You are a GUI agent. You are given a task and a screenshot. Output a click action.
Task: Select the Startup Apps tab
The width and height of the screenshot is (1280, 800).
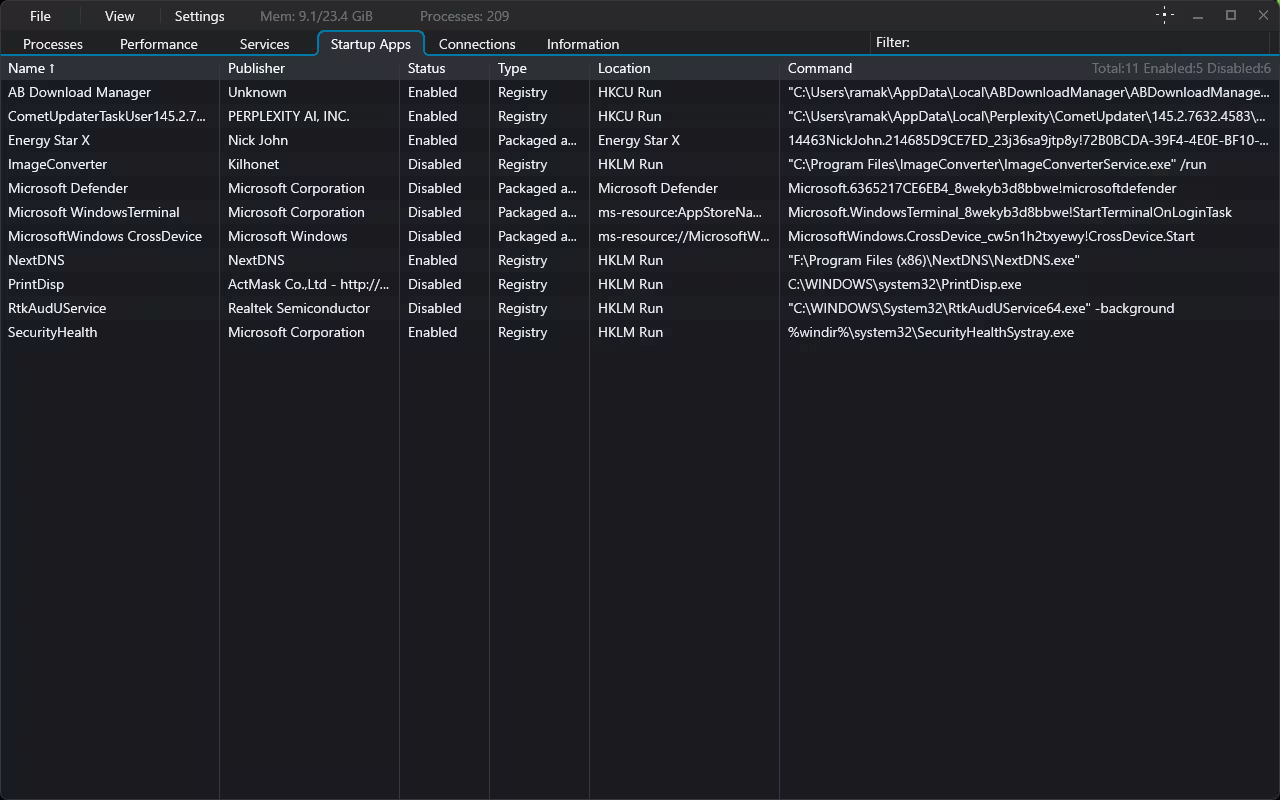[371, 44]
